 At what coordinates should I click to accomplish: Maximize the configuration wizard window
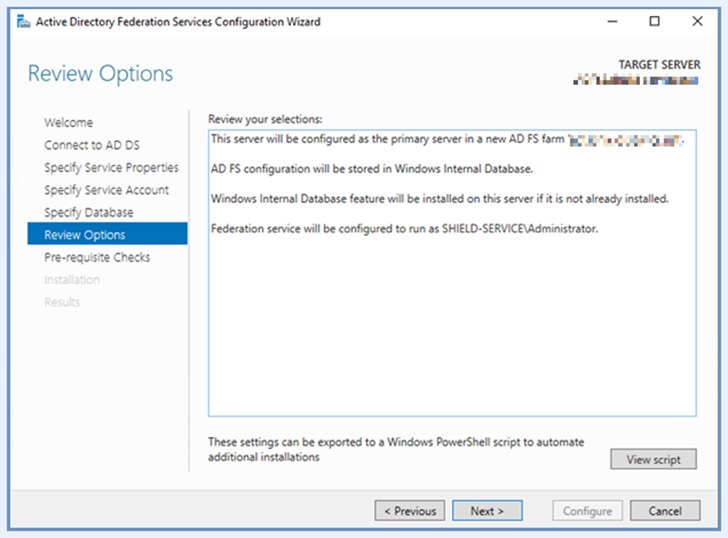click(655, 21)
